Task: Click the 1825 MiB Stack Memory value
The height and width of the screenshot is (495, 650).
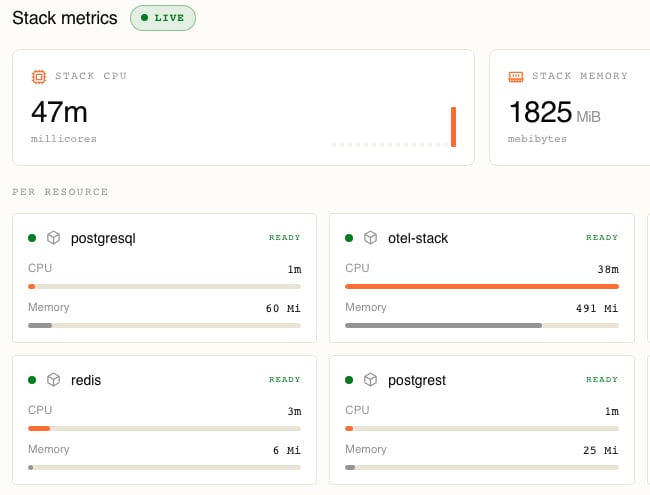Action: tap(554, 112)
